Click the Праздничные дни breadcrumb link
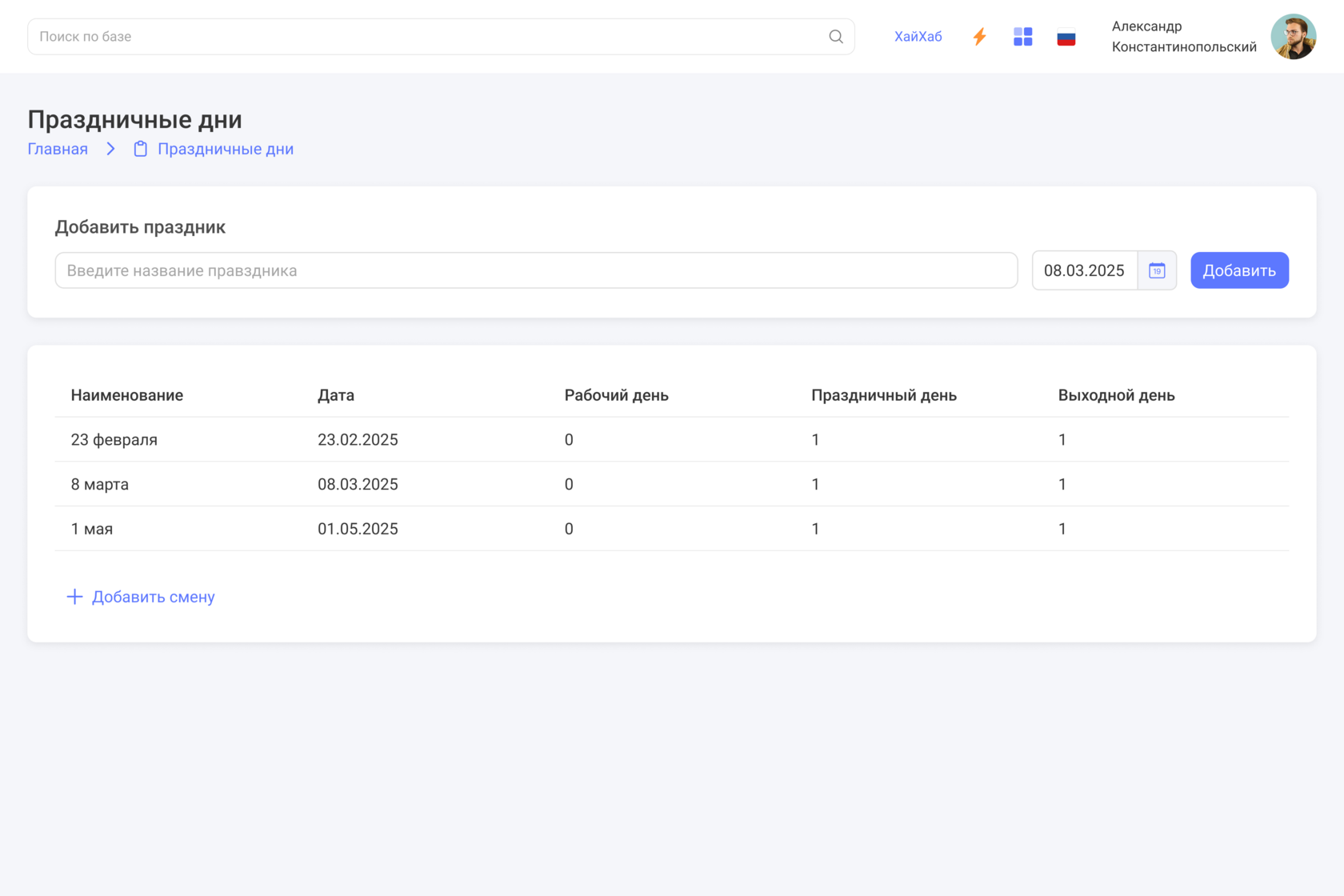This screenshot has width=1344, height=896. [226, 149]
